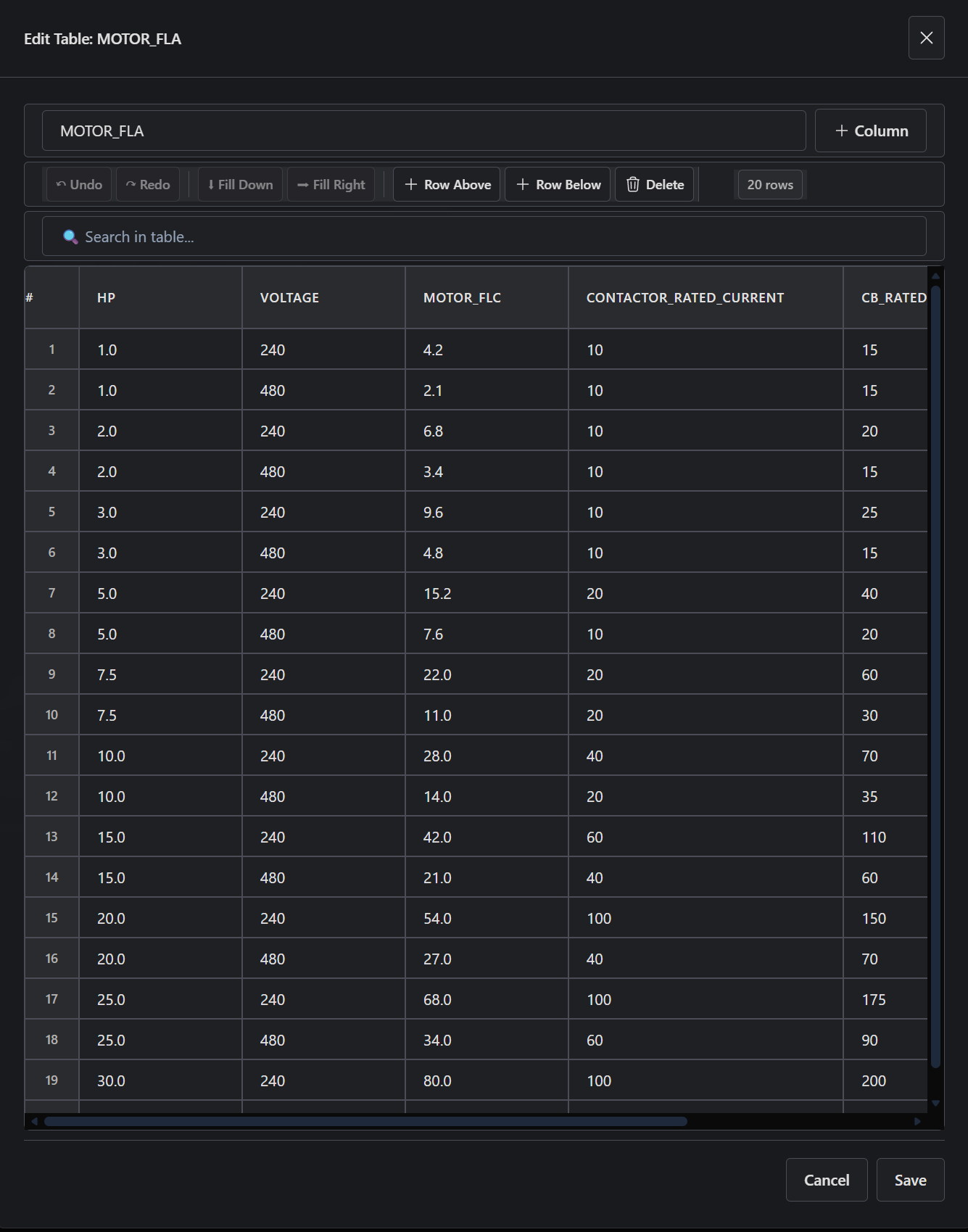Delete the selected row

pyautogui.click(x=655, y=184)
